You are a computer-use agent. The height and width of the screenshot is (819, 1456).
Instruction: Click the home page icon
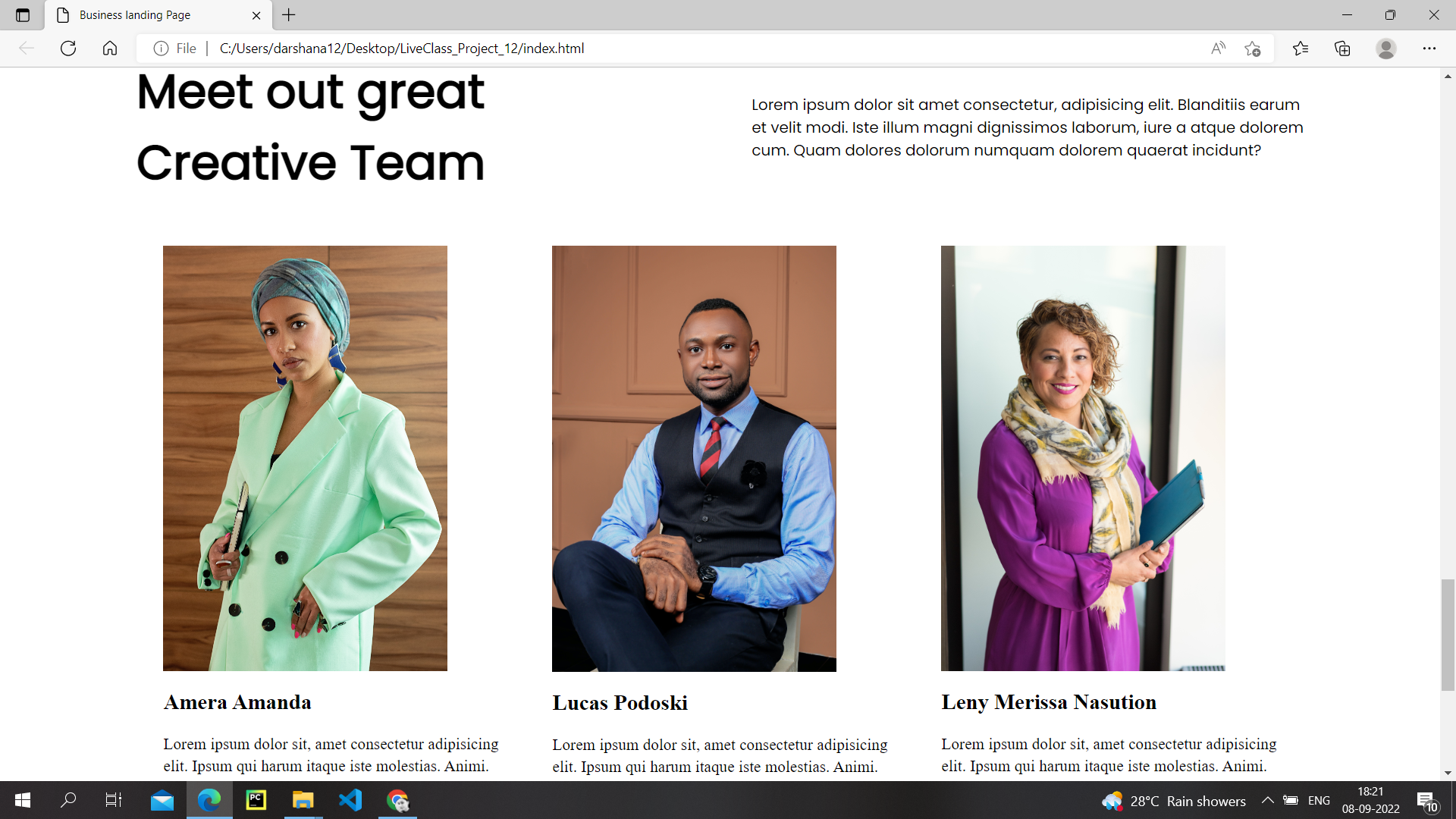pos(110,49)
